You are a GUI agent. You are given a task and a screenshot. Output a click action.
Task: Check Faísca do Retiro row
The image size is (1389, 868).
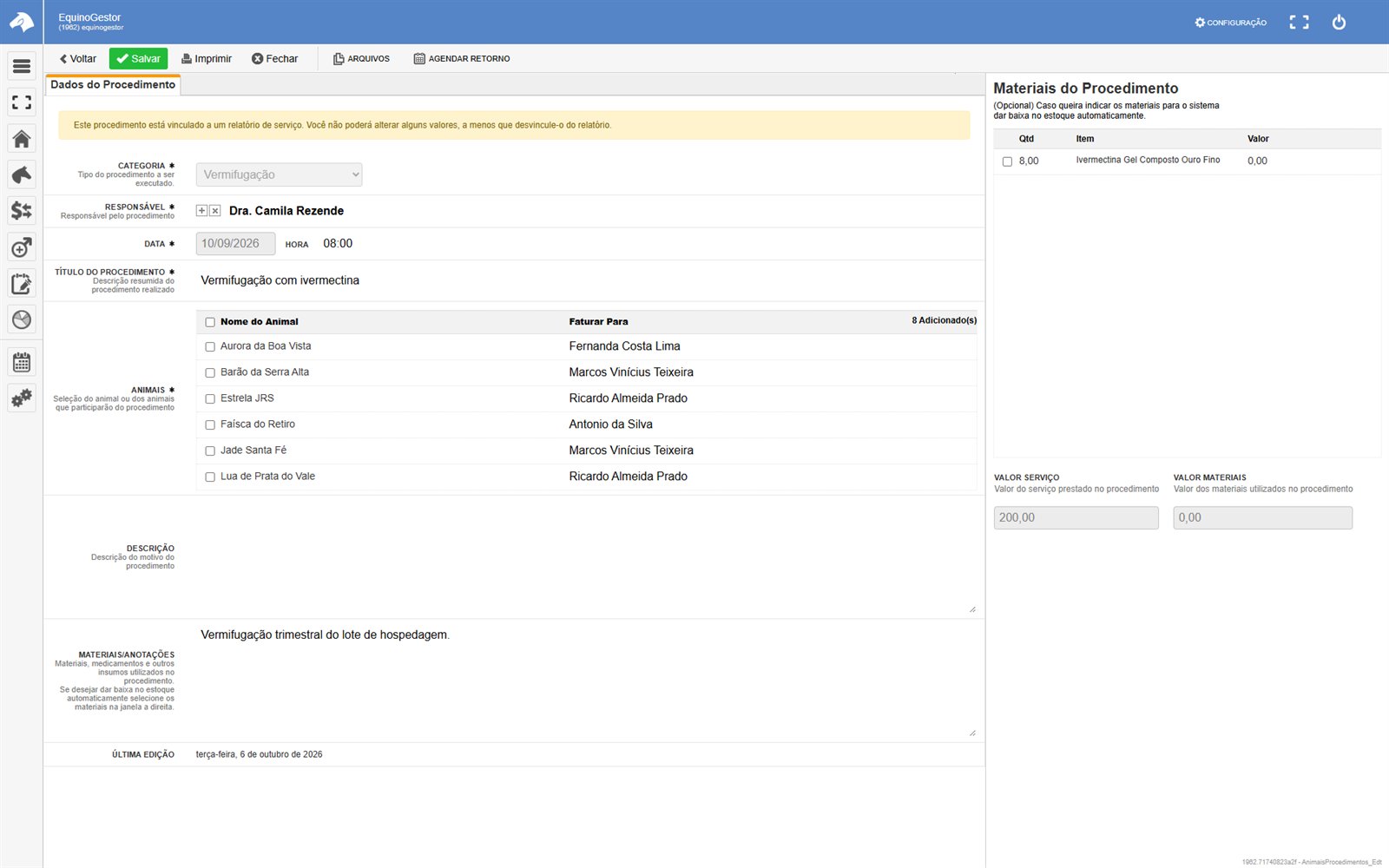pos(210,424)
